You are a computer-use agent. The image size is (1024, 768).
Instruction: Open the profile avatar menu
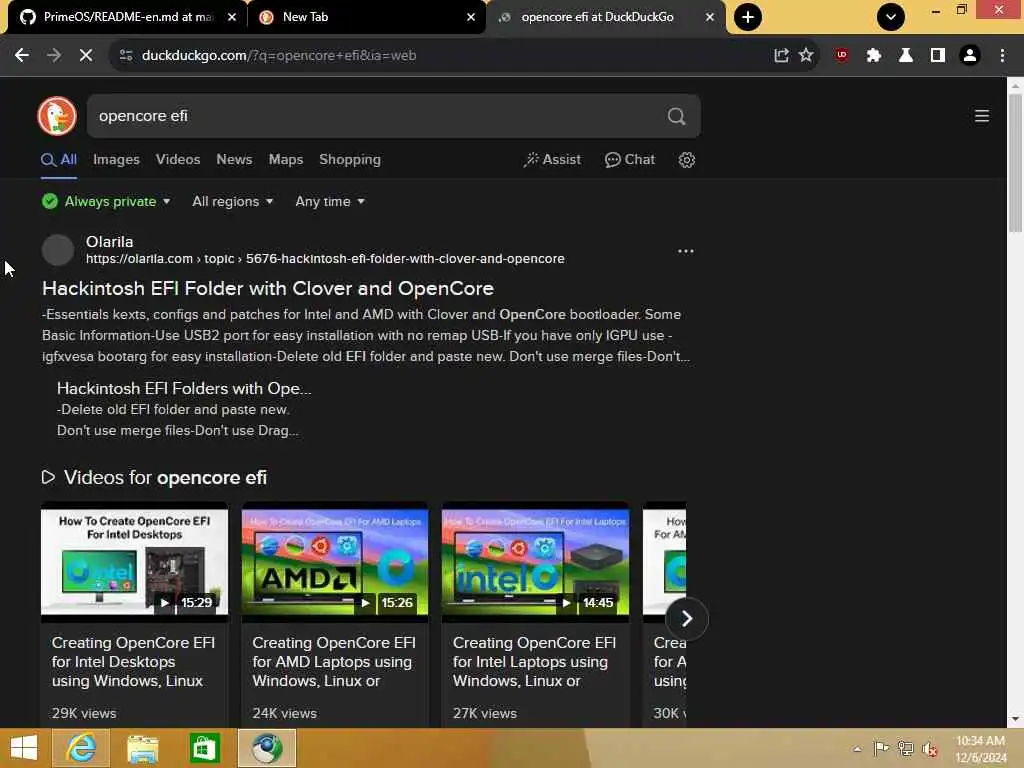pos(970,56)
